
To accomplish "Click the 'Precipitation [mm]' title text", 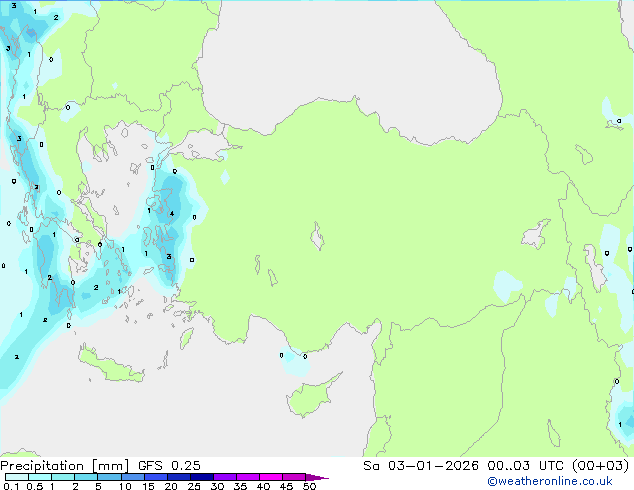I will click(64, 466).
